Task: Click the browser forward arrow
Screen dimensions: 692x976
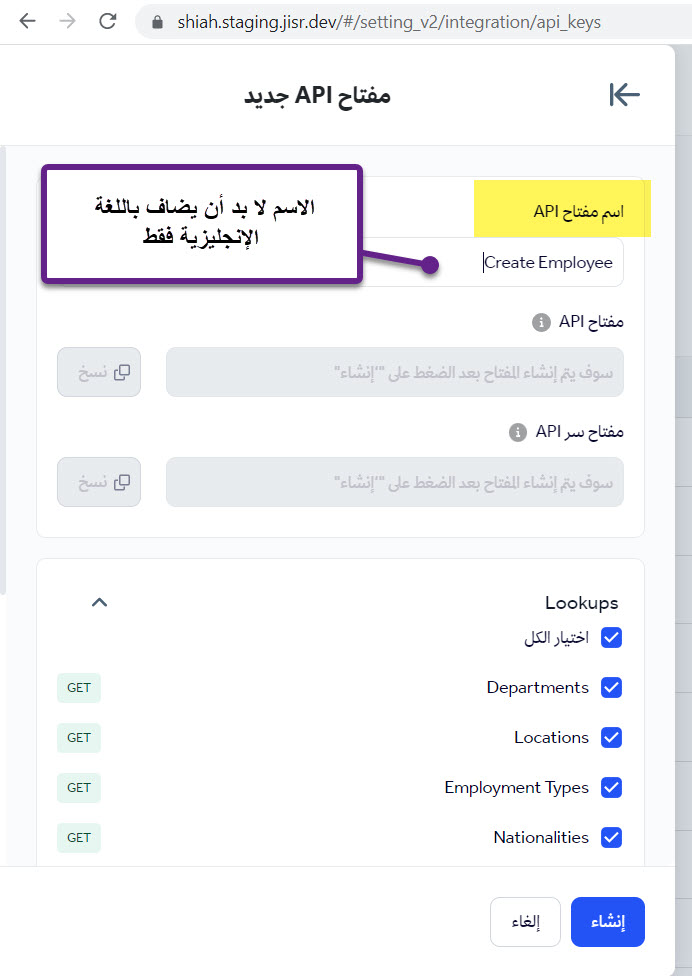Action: 67,21
